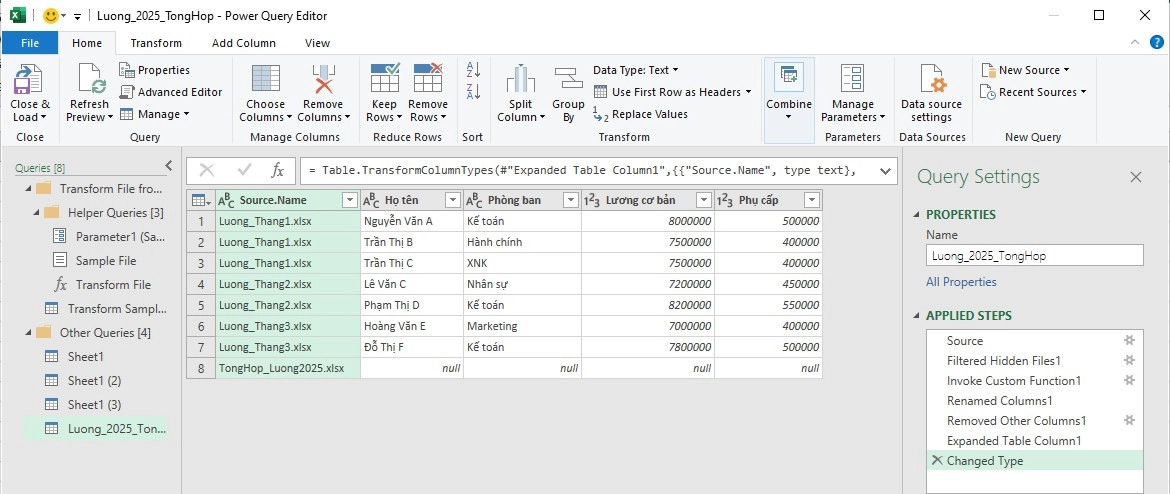
Task: Open the New Source dropdown
Action: point(1025,69)
